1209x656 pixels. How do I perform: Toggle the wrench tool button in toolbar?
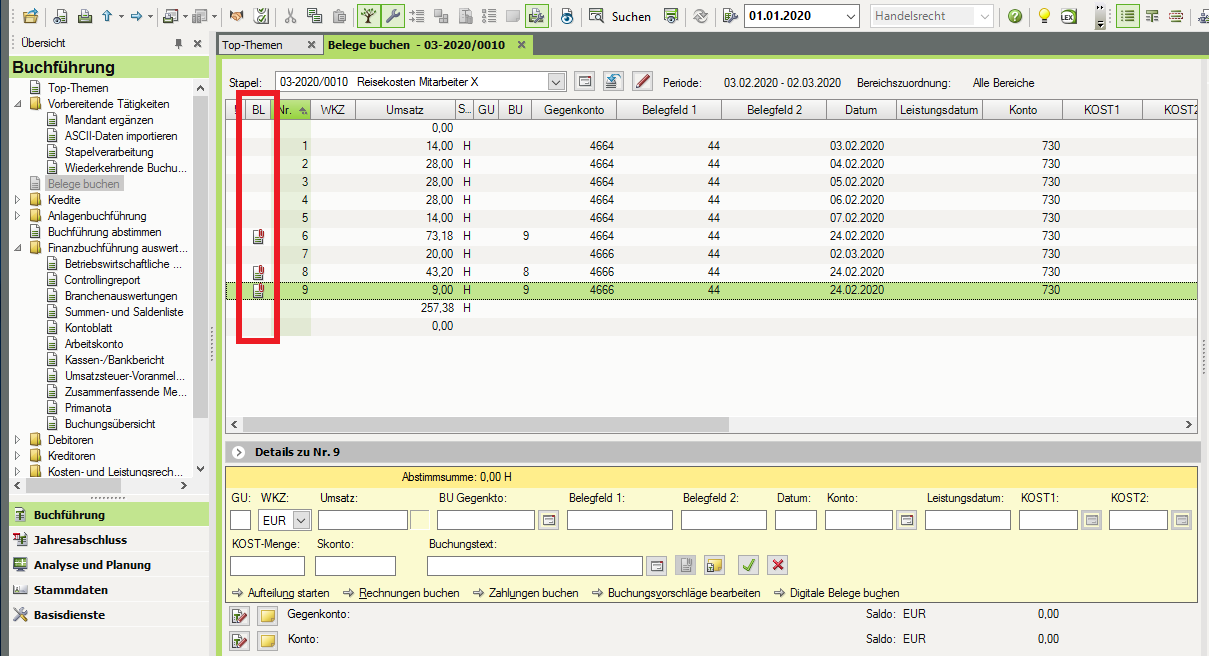pyautogui.click(x=393, y=16)
